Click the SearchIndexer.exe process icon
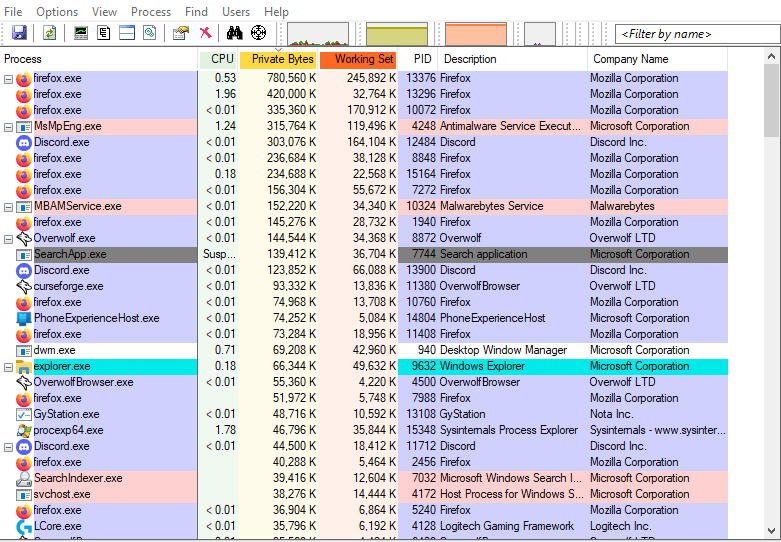Viewport: 781px width, 542px height. 24,479
